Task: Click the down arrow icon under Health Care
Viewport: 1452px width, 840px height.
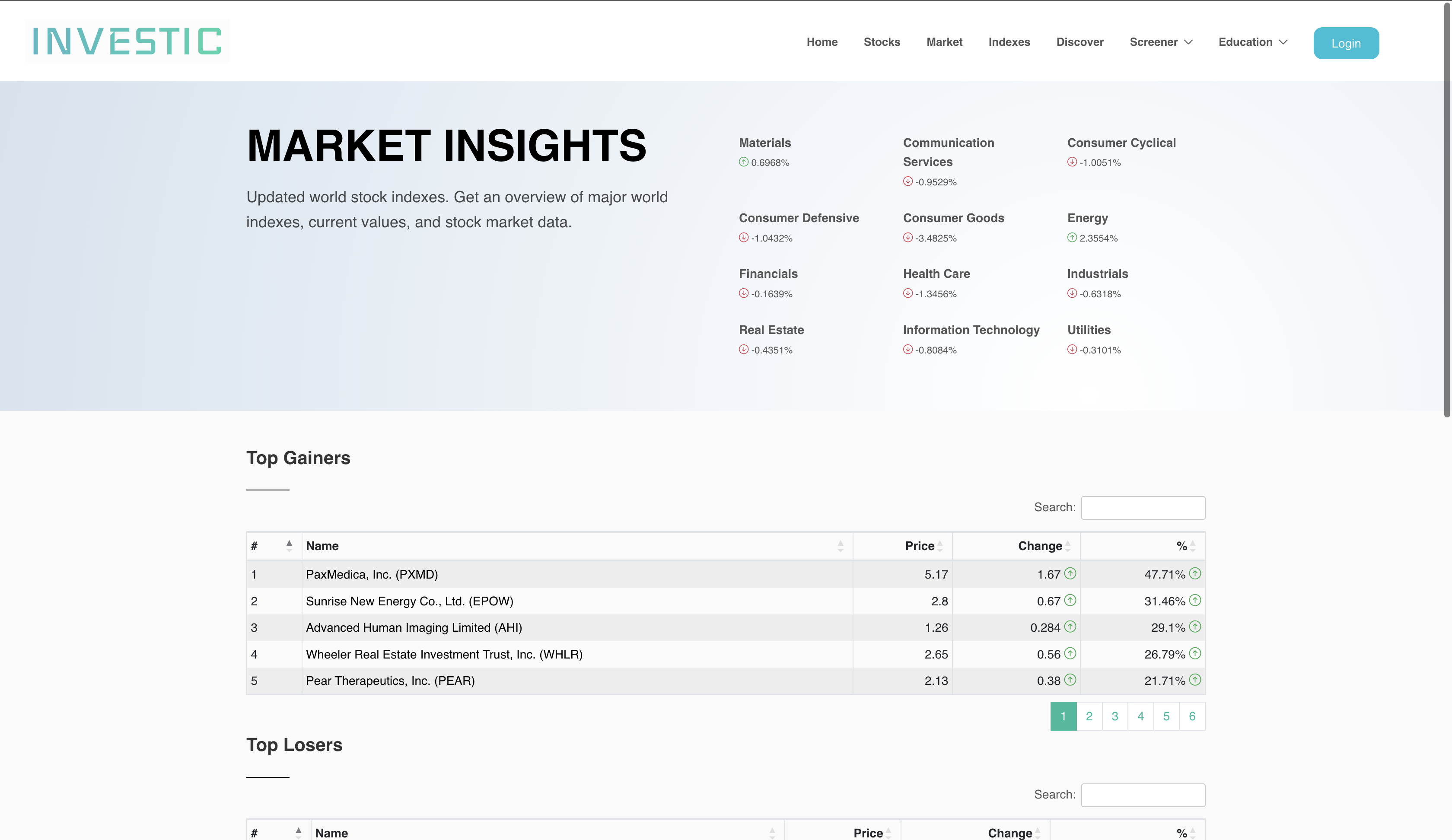Action: click(907, 293)
